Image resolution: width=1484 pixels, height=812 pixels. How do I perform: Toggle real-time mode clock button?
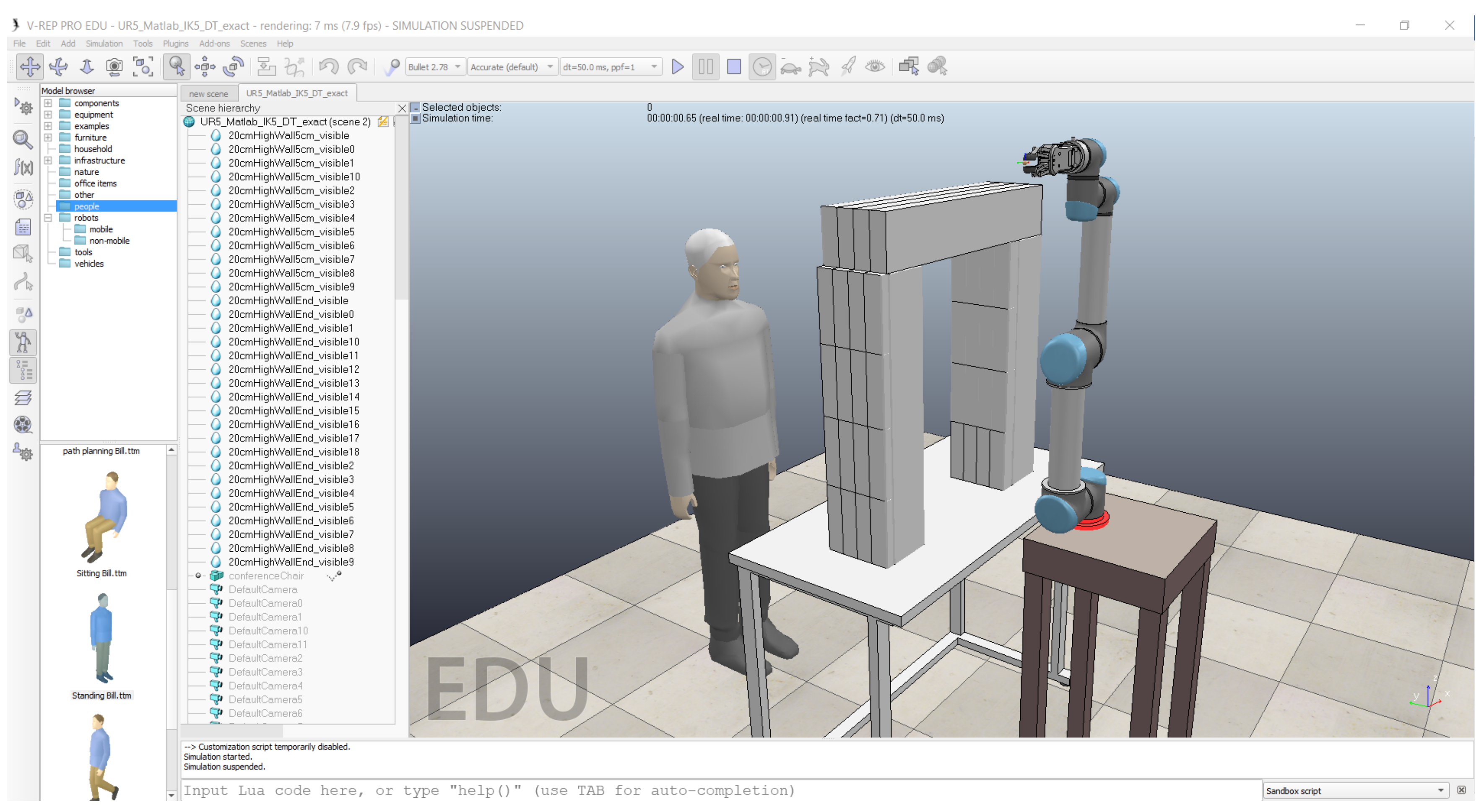(761, 67)
